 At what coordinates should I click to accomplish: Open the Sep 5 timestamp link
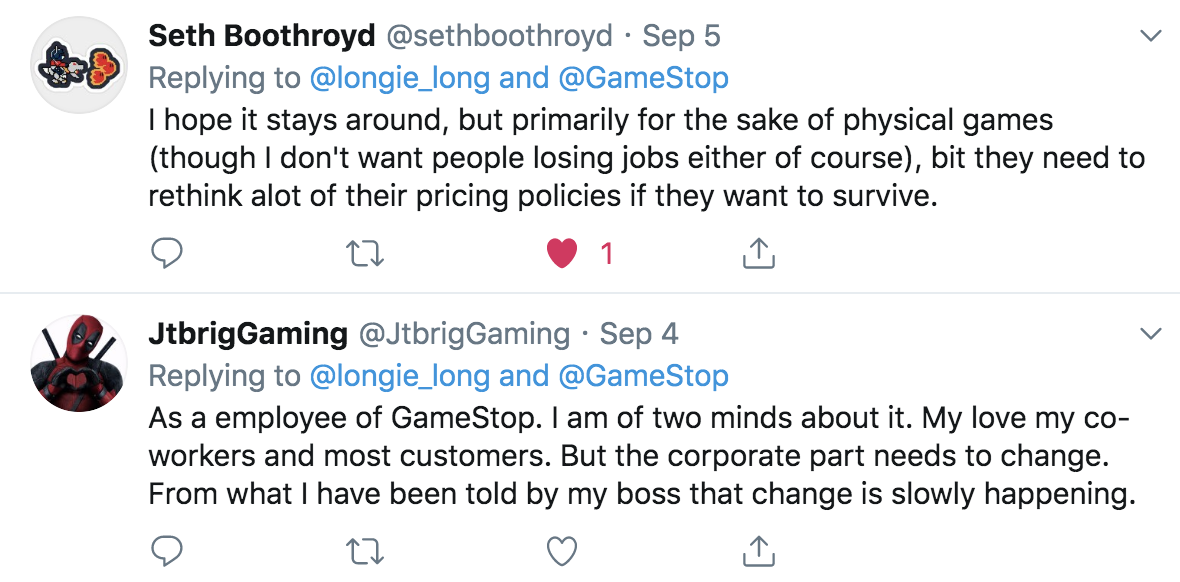coord(681,37)
